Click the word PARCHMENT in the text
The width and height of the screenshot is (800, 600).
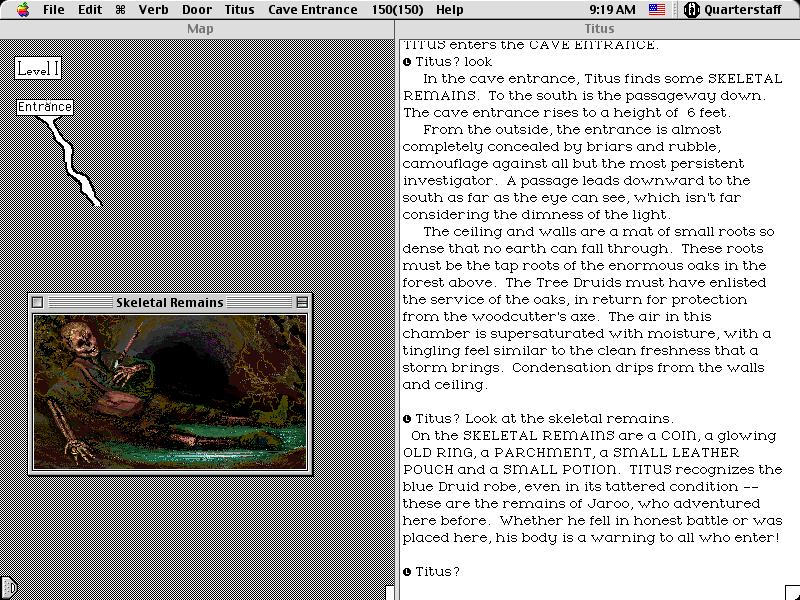(x=543, y=453)
